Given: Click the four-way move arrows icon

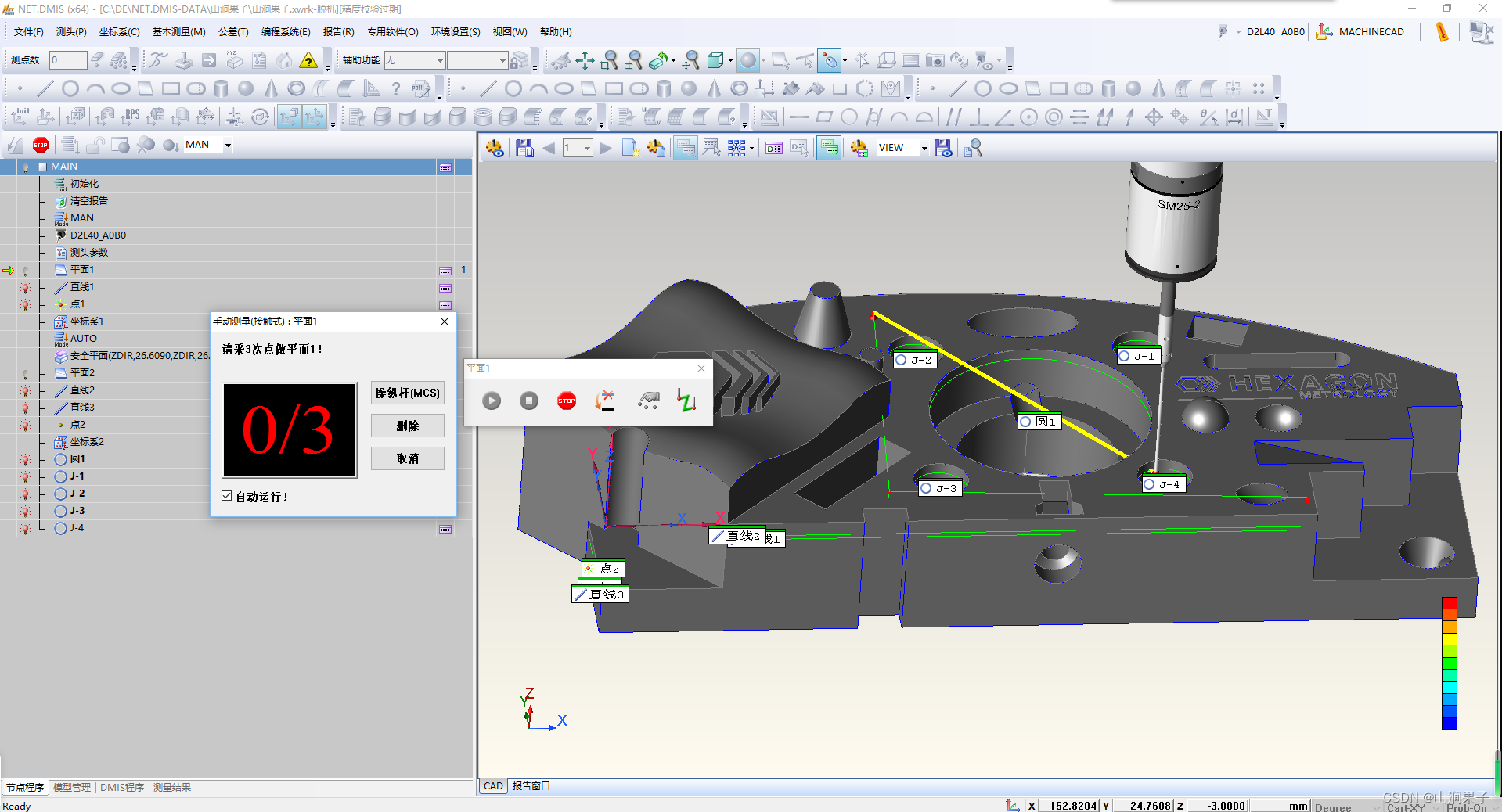Looking at the screenshot, I should [585, 60].
